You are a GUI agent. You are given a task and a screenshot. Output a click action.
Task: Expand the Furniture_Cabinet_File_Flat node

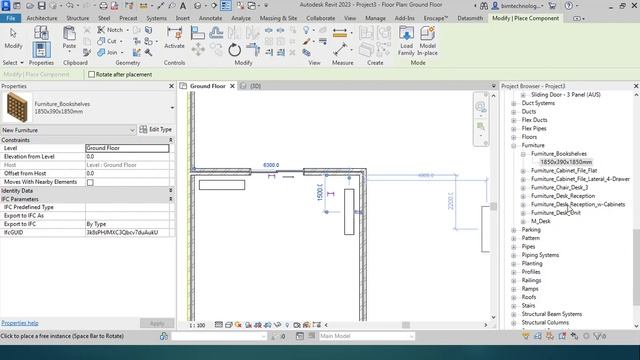pyautogui.click(x=523, y=171)
